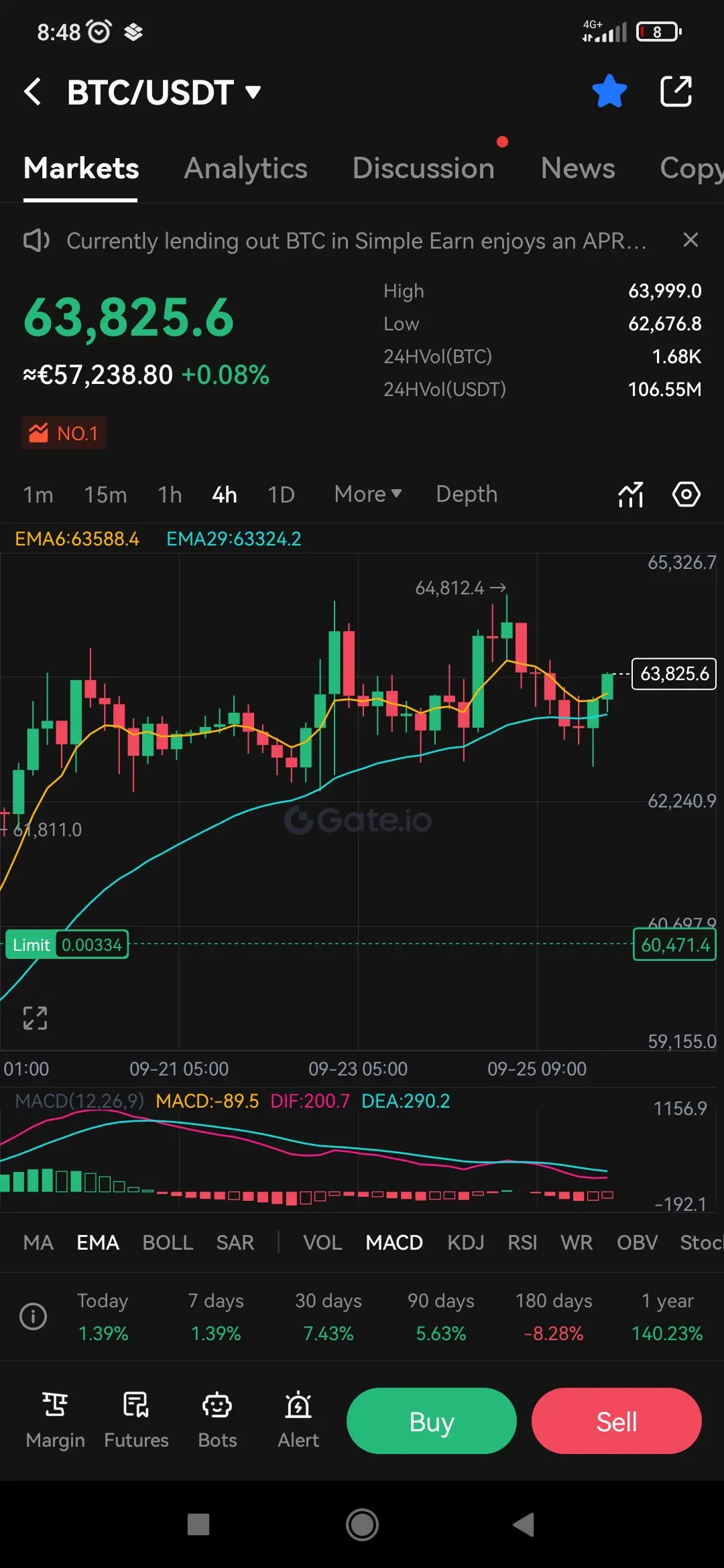Tap the Limit 0.00334 order marker
This screenshot has height=1568, width=724.
[x=66, y=945]
